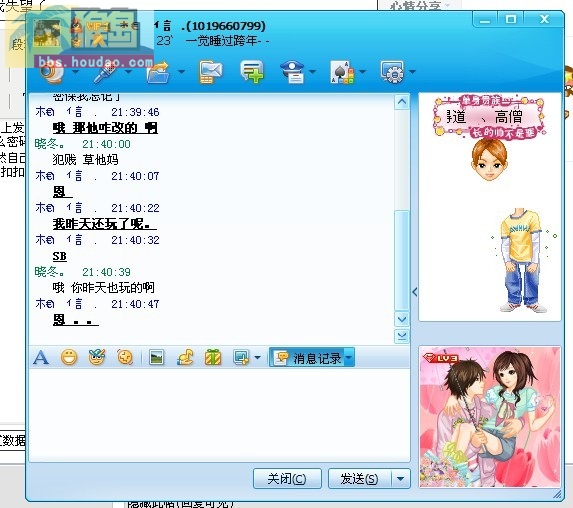Open send options arrow beside 发送(S)
This screenshot has width=573, height=508.
click(401, 479)
